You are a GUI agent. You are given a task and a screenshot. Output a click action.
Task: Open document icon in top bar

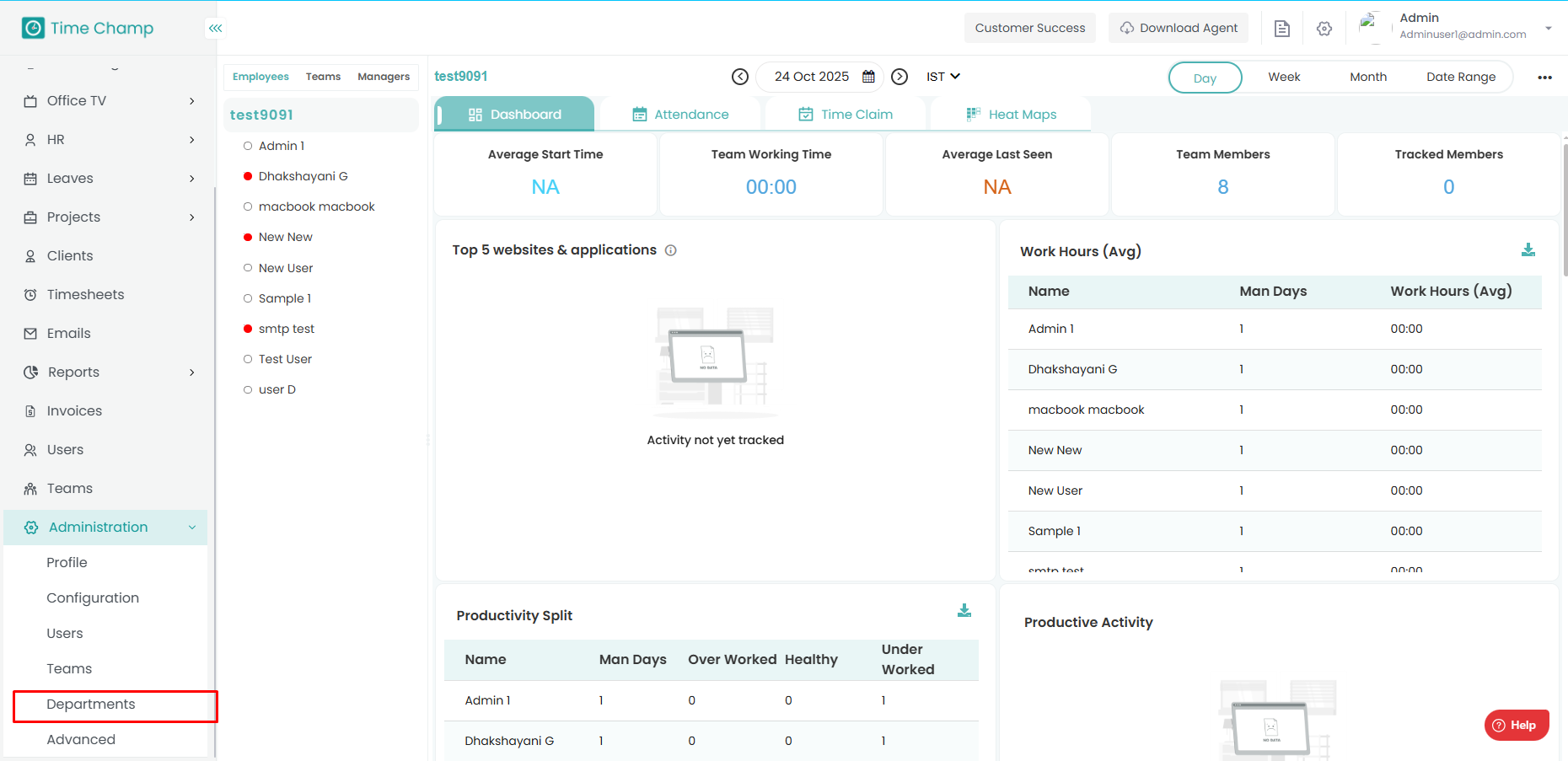pyautogui.click(x=1281, y=29)
